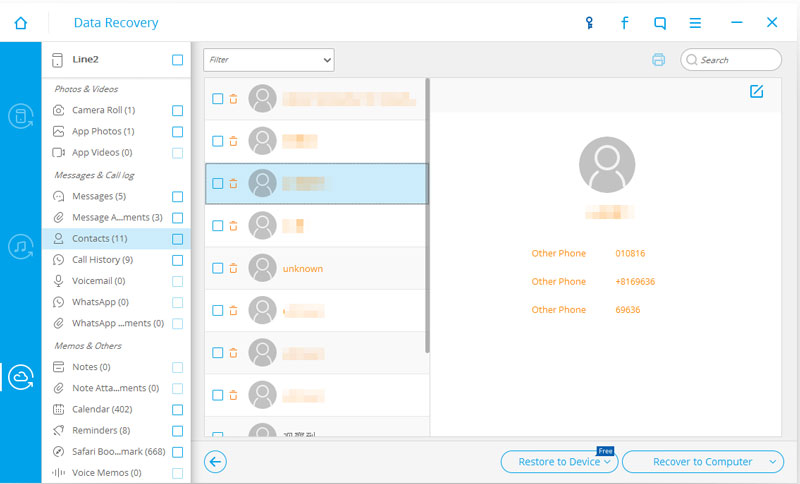
Task: Click phone number 69636
Action: click(x=628, y=310)
